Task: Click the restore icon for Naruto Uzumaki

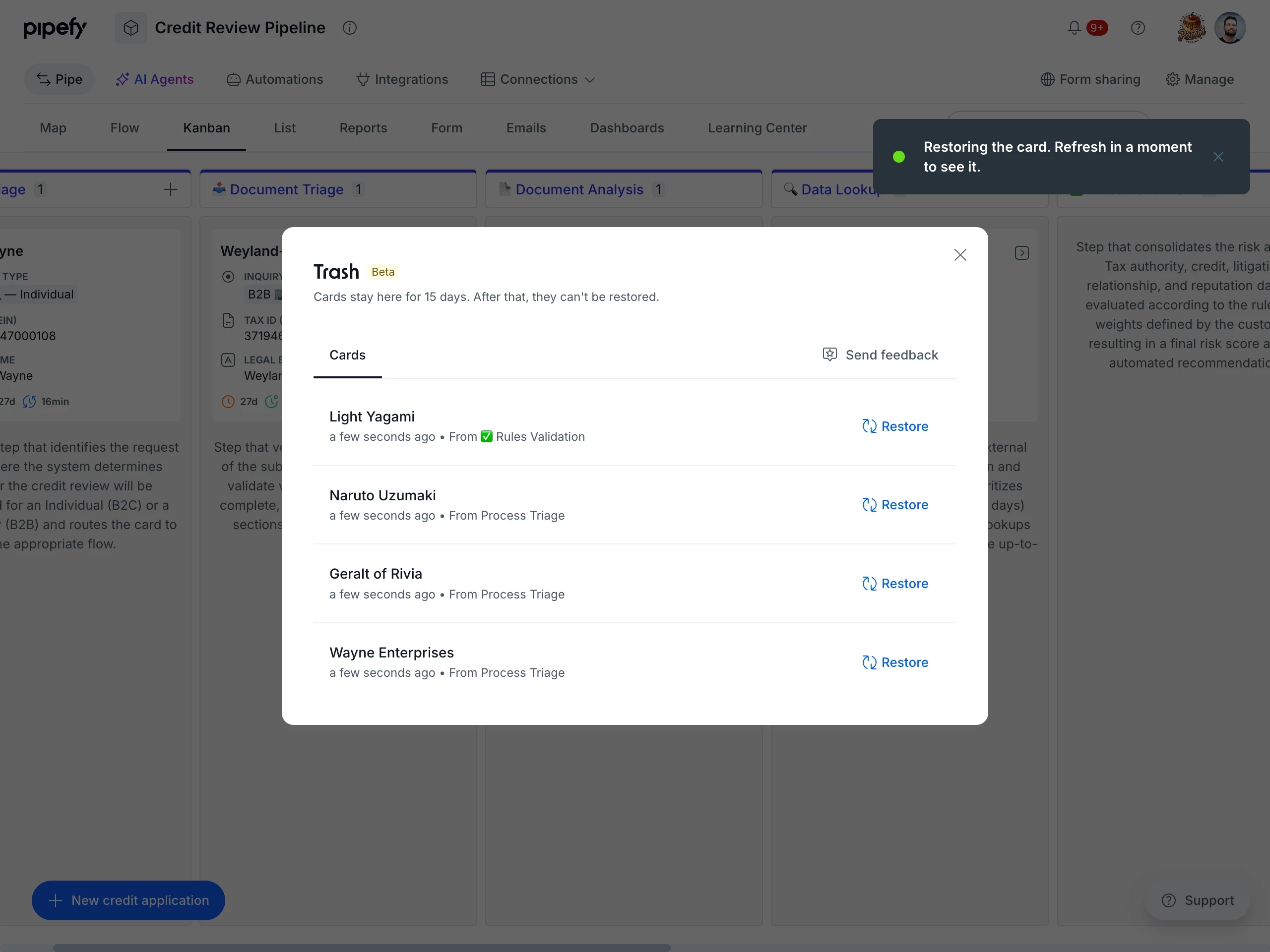Action: 869,505
